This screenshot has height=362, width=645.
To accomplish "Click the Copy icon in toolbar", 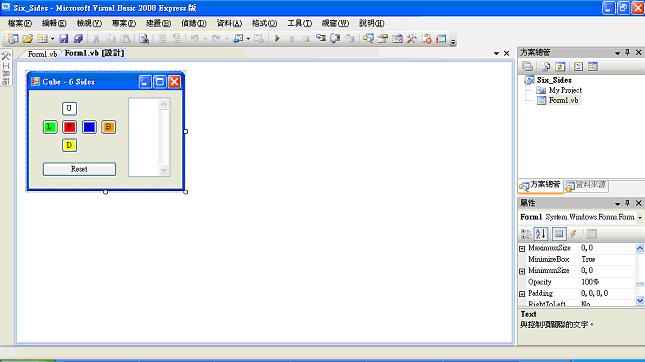I will (x=111, y=39).
